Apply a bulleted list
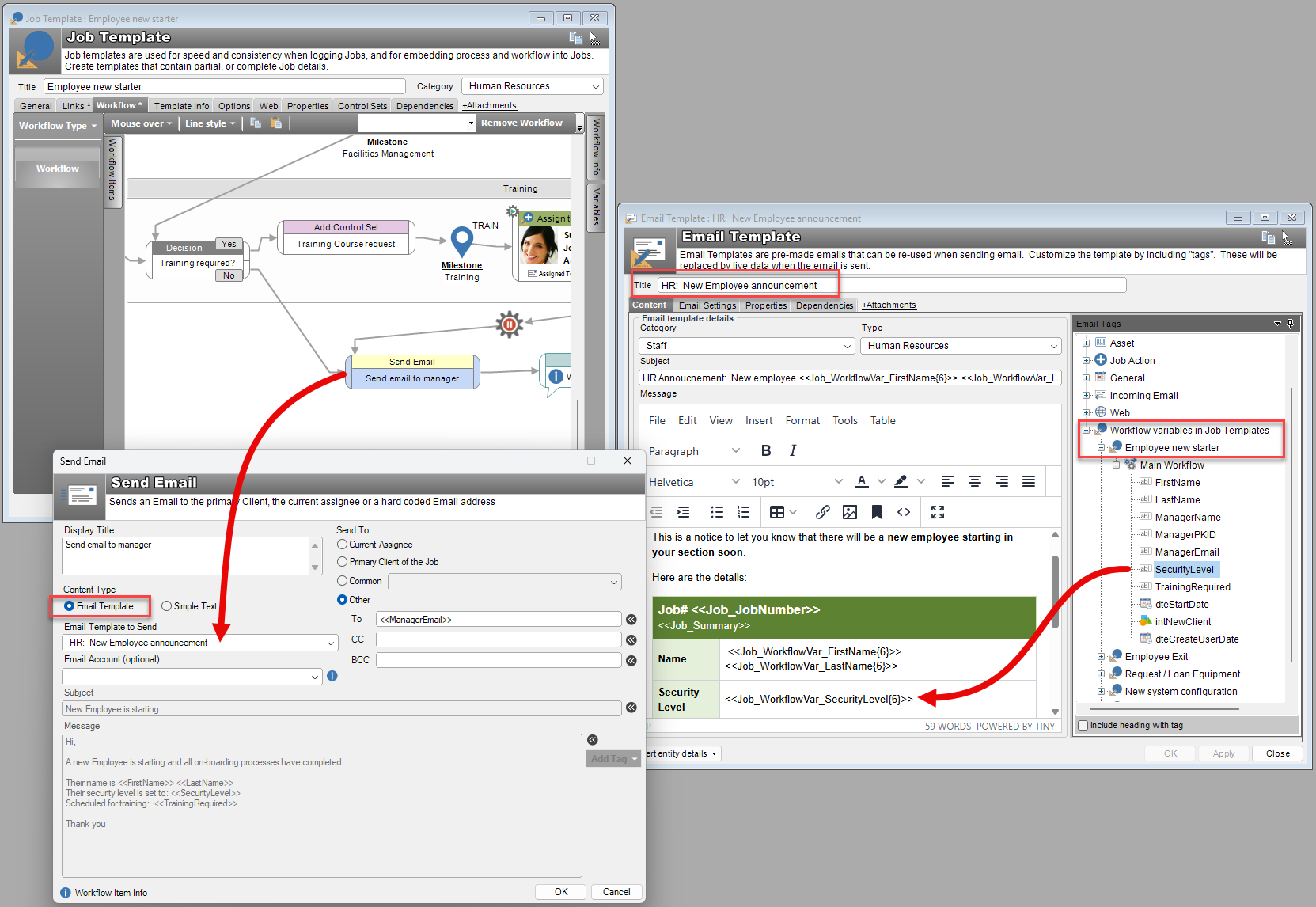Image resolution: width=1316 pixels, height=907 pixels. click(717, 512)
